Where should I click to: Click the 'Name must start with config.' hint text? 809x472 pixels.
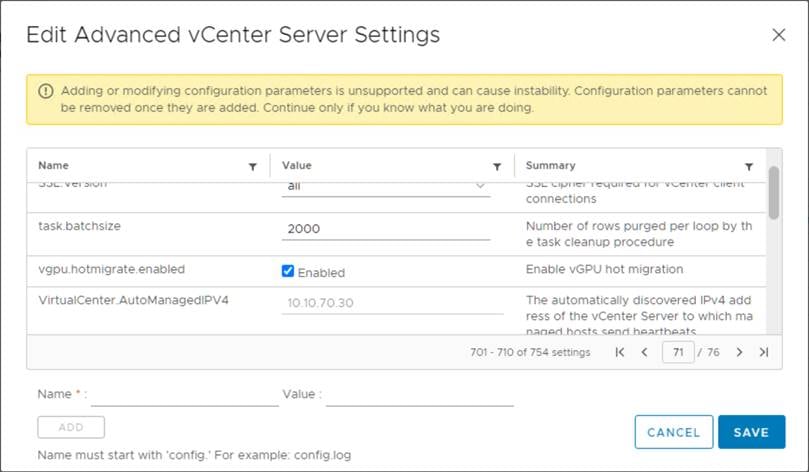tap(195, 455)
